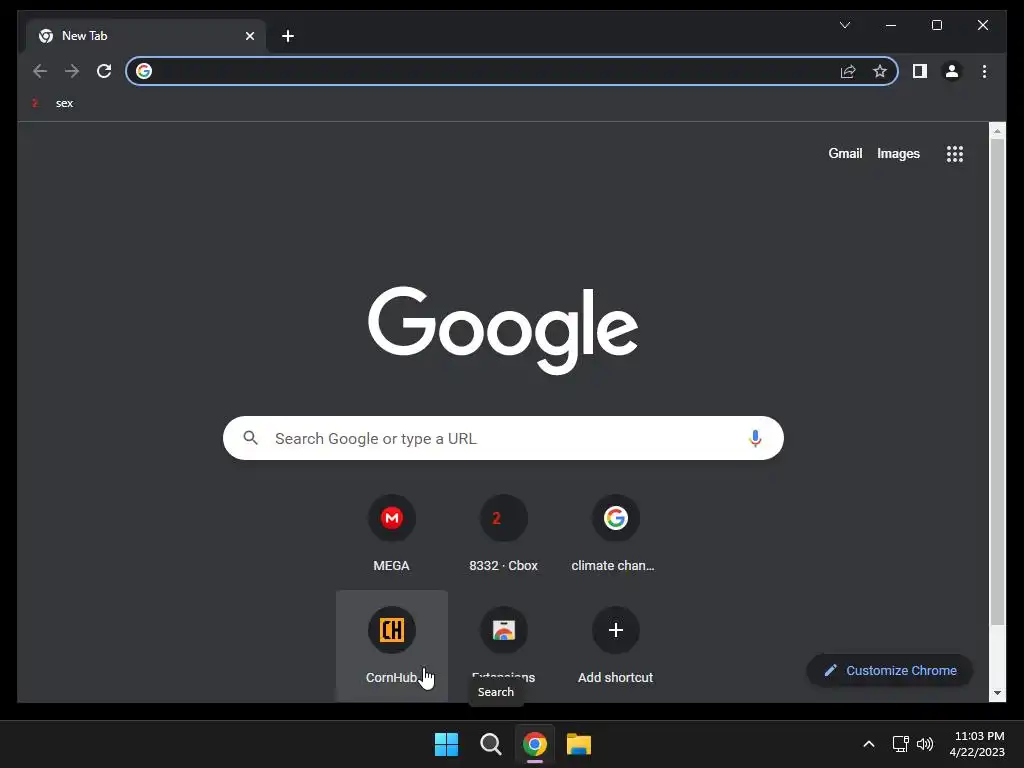Open the Windows Start menu
Screen dimensions: 1024x768
click(x=447, y=744)
